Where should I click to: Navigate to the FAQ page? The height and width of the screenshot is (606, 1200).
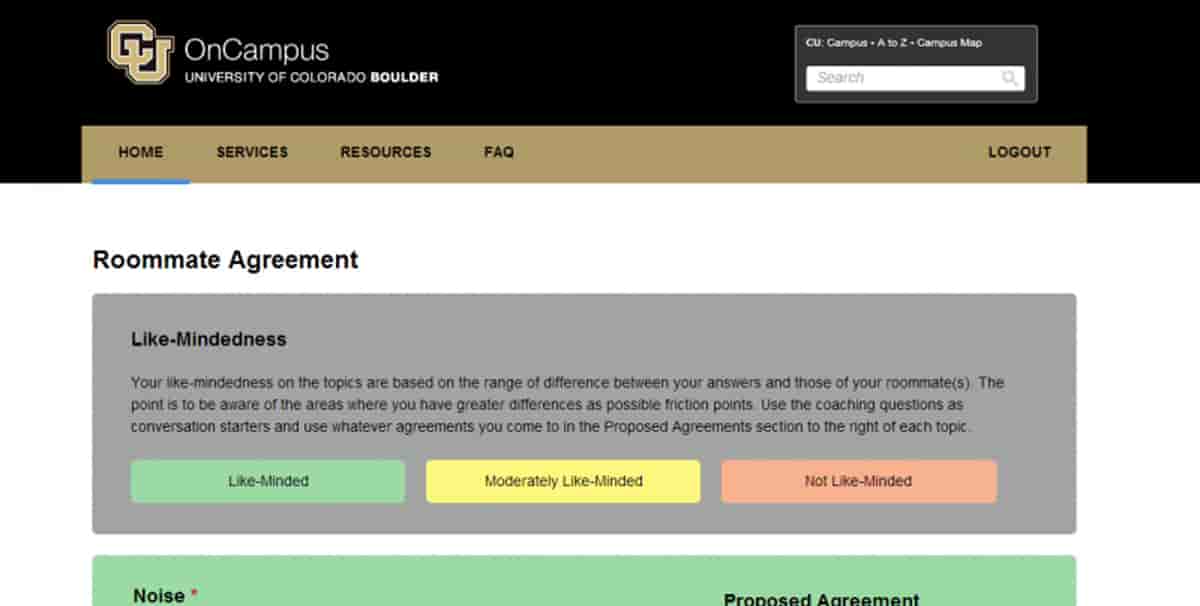coord(499,152)
